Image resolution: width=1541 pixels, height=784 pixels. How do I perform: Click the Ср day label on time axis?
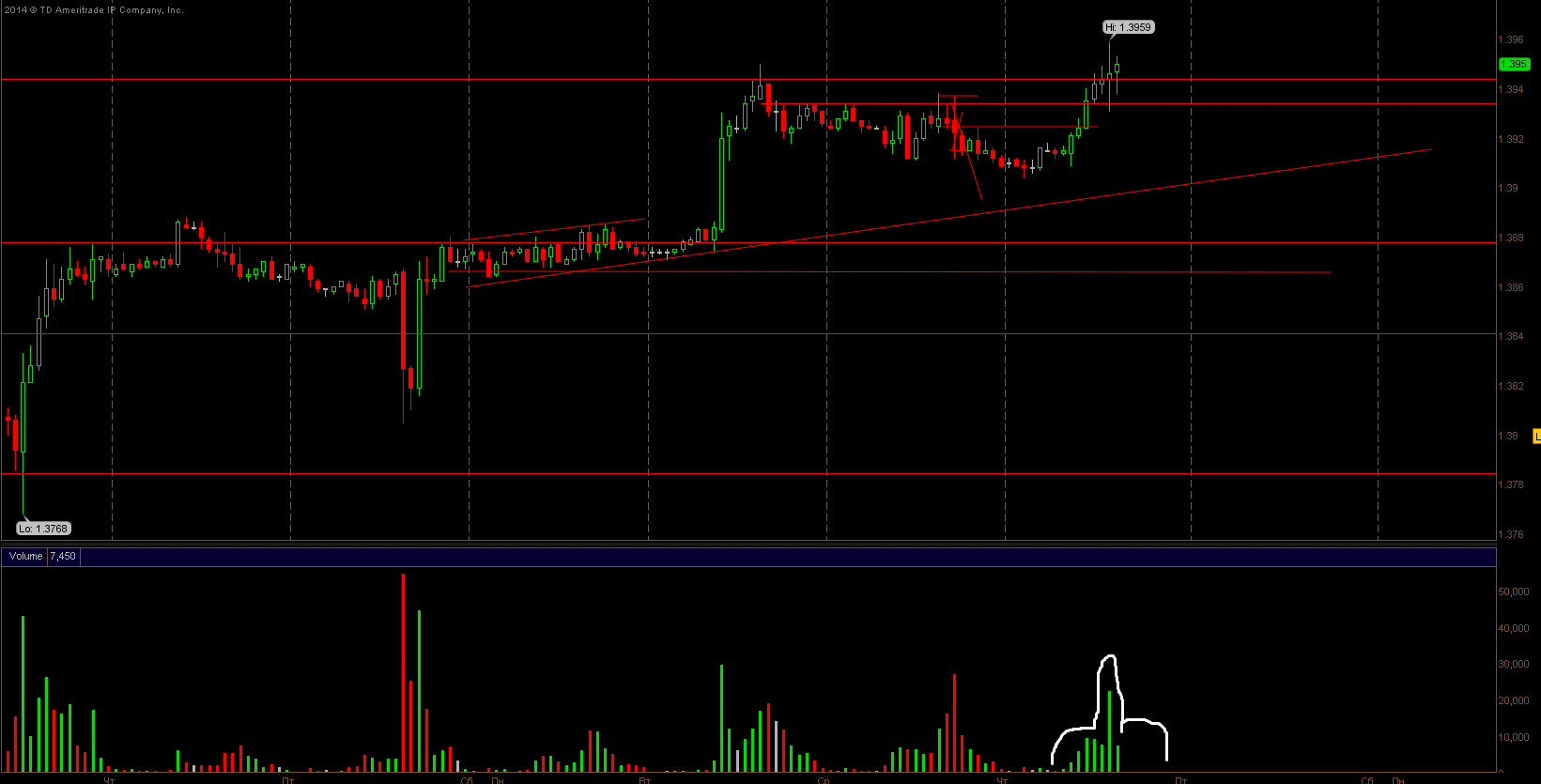(x=824, y=779)
